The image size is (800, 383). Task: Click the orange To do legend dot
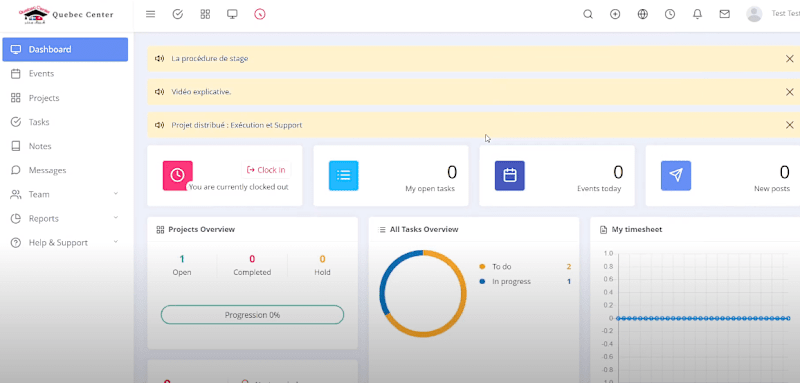point(482,266)
